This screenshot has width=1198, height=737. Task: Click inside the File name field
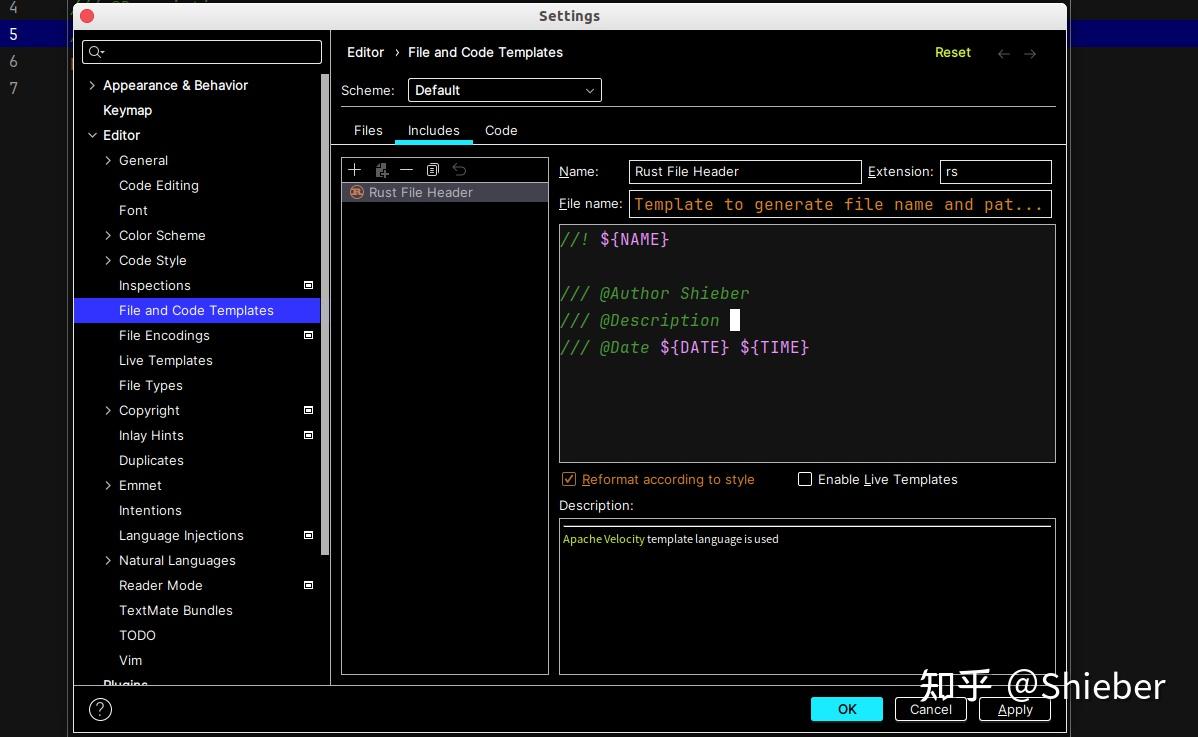840,204
